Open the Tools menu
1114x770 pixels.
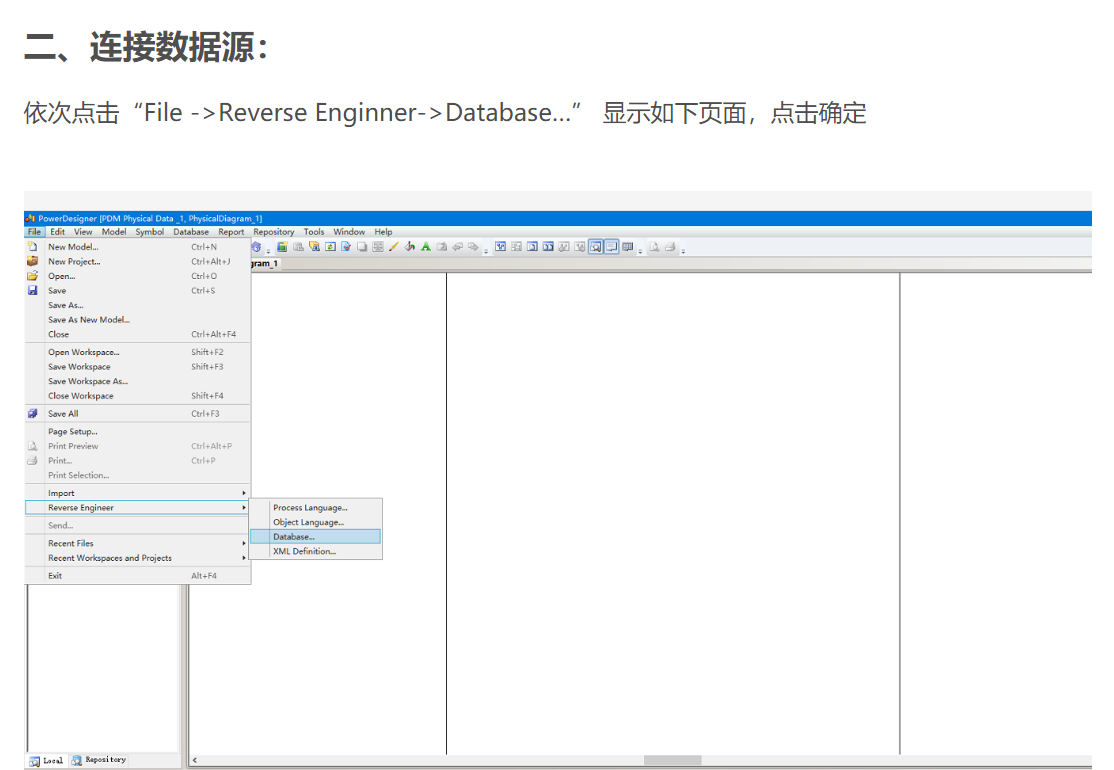tap(314, 232)
